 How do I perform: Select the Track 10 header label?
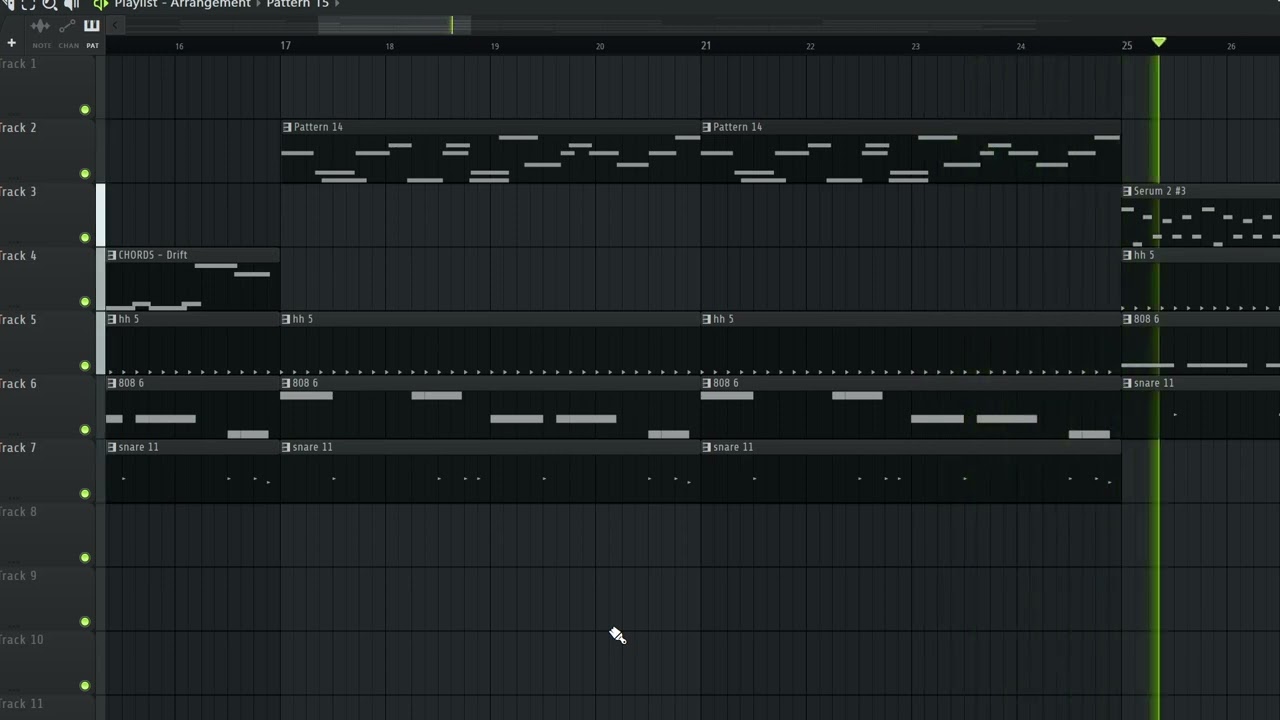(x=21, y=640)
